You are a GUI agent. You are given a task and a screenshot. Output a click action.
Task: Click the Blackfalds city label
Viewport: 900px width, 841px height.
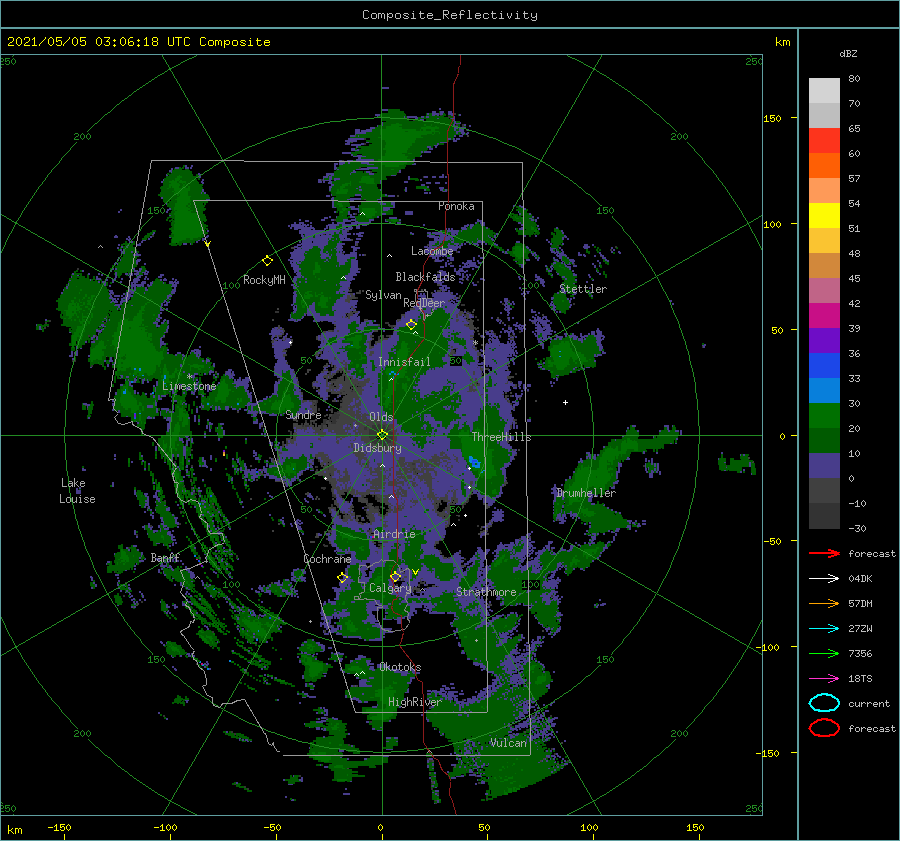pyautogui.click(x=425, y=277)
